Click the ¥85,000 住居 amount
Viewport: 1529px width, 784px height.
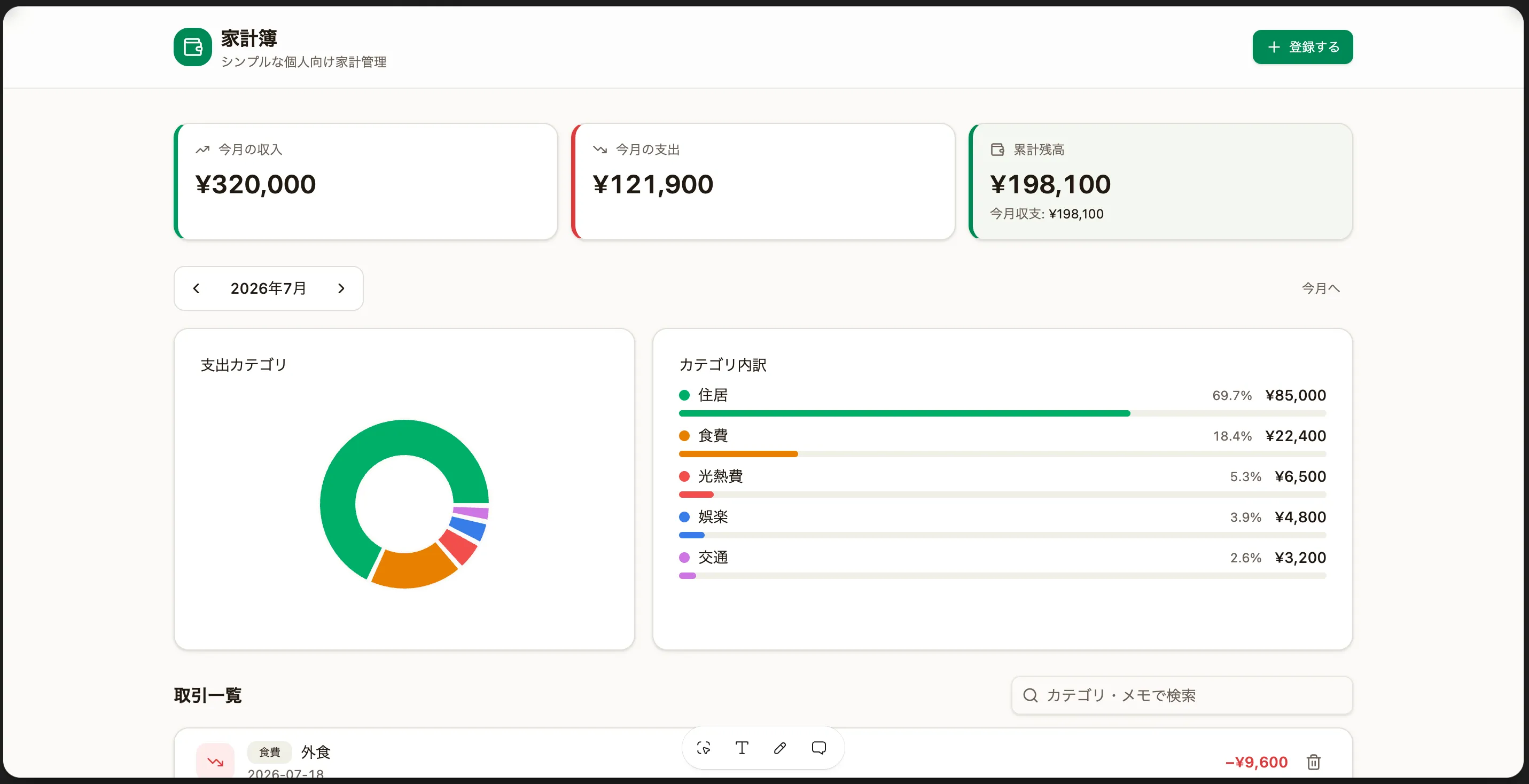tap(1295, 395)
